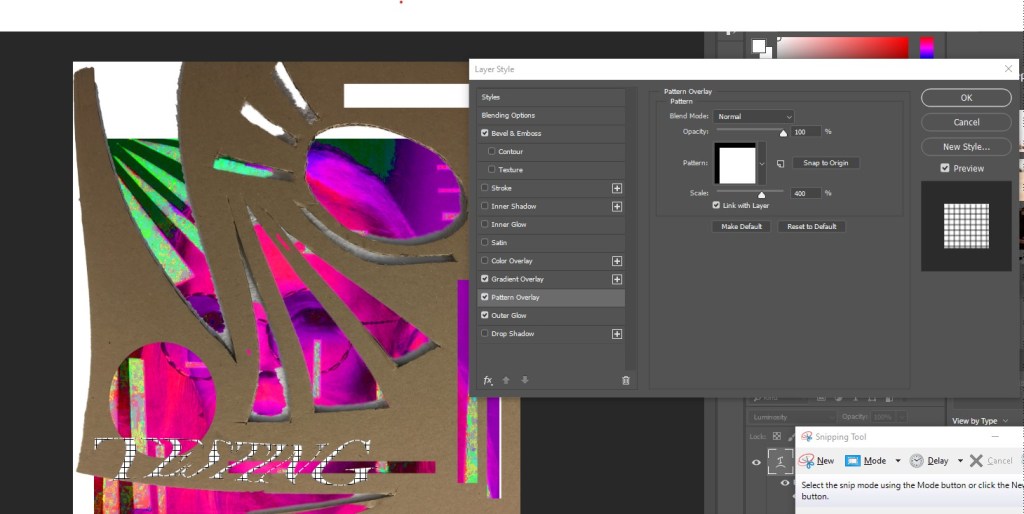Open the Styles section in the list
Viewport: 1024px width, 514px height.
click(x=491, y=97)
